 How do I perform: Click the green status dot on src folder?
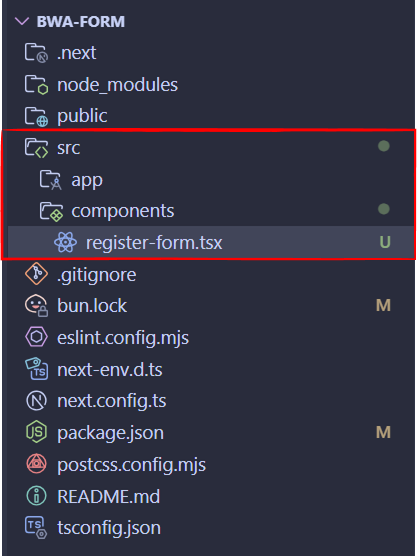384,146
